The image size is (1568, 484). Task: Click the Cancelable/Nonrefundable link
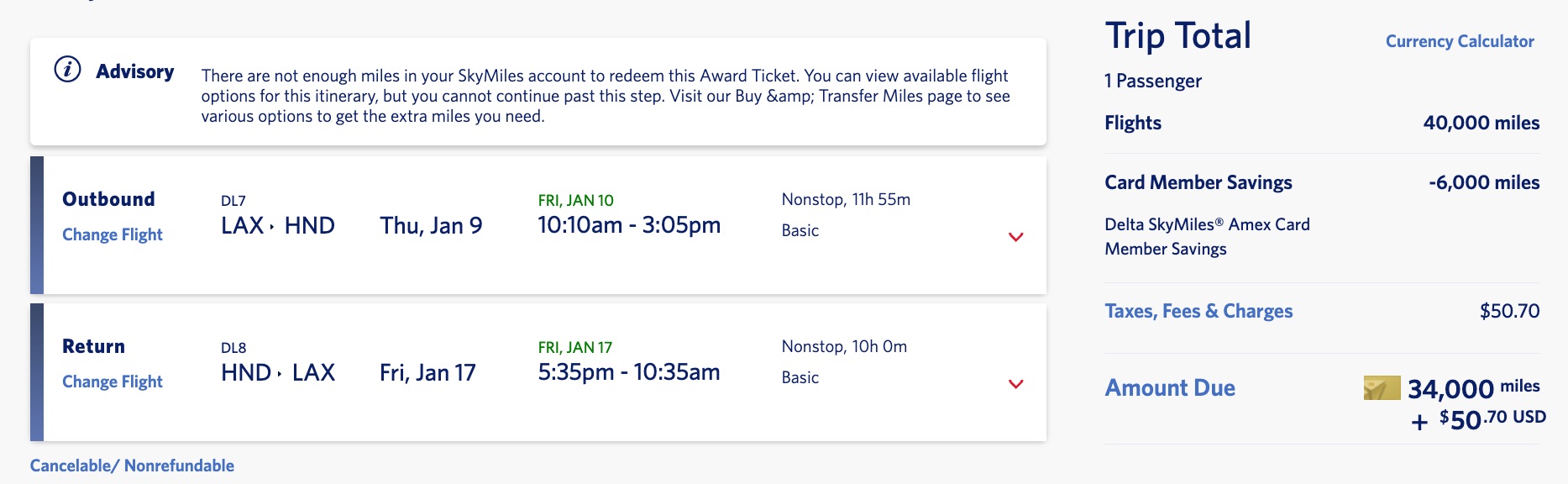(x=131, y=465)
